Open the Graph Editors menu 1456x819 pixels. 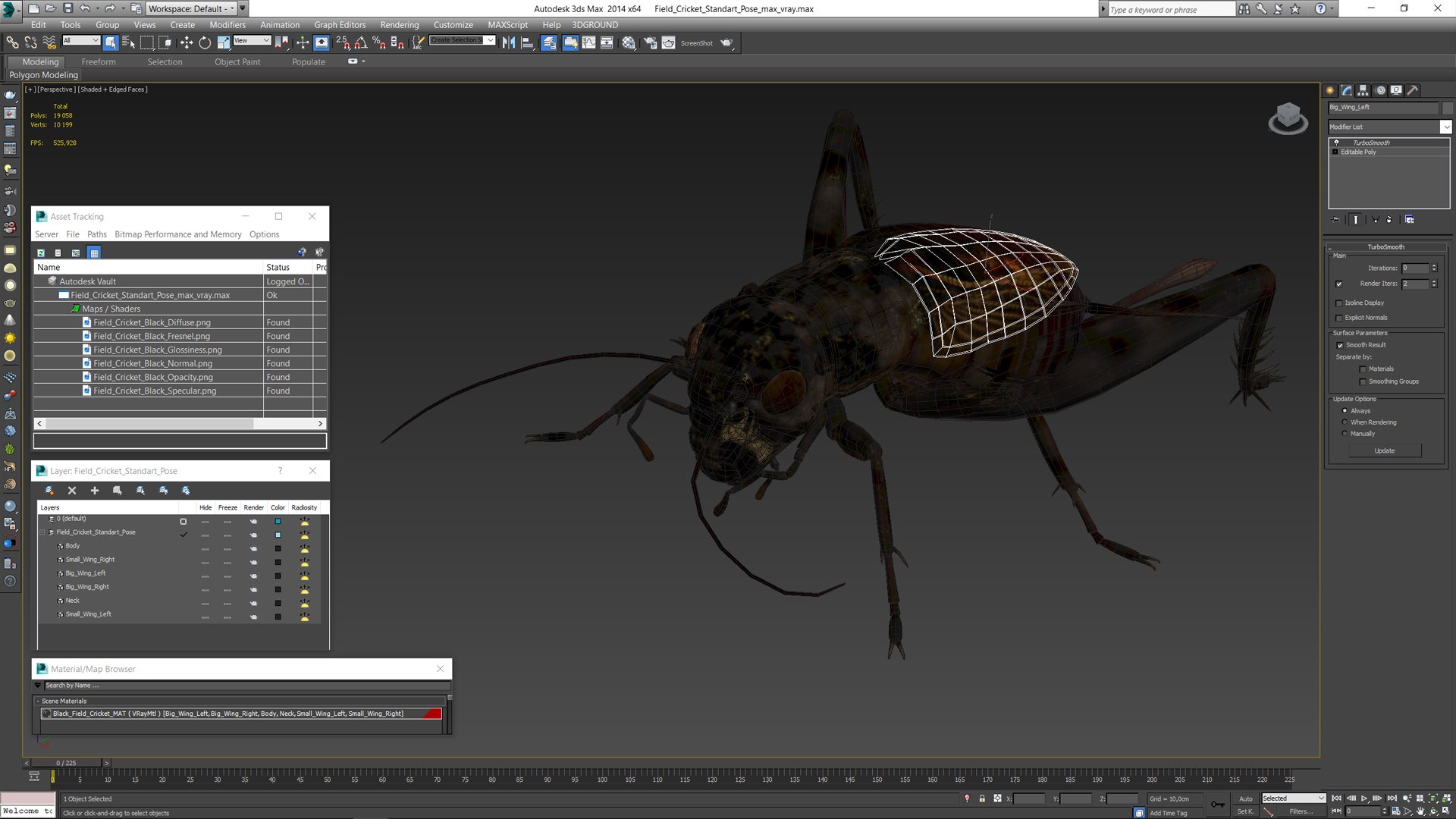340,25
